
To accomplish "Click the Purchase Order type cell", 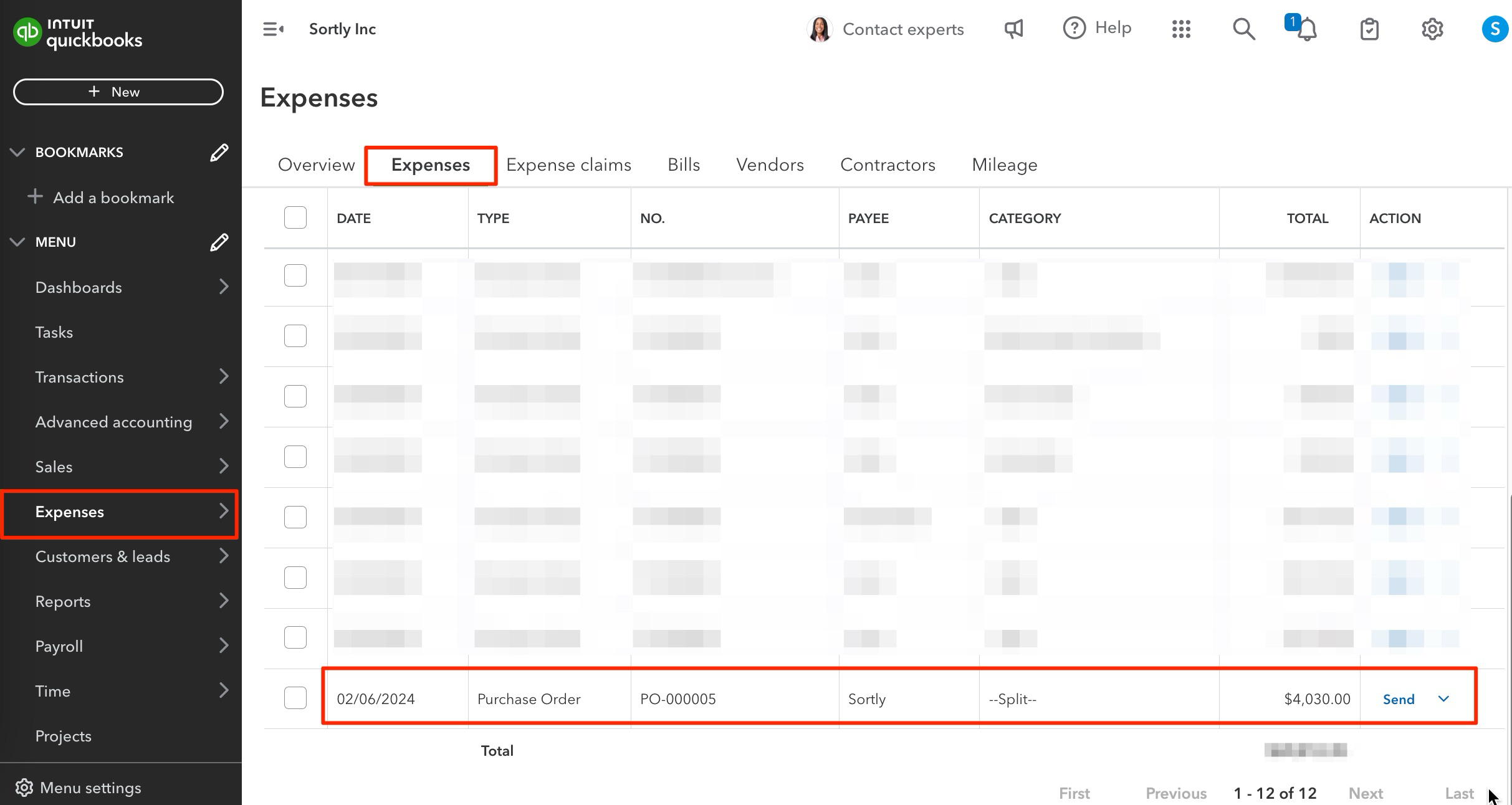I will [x=529, y=699].
